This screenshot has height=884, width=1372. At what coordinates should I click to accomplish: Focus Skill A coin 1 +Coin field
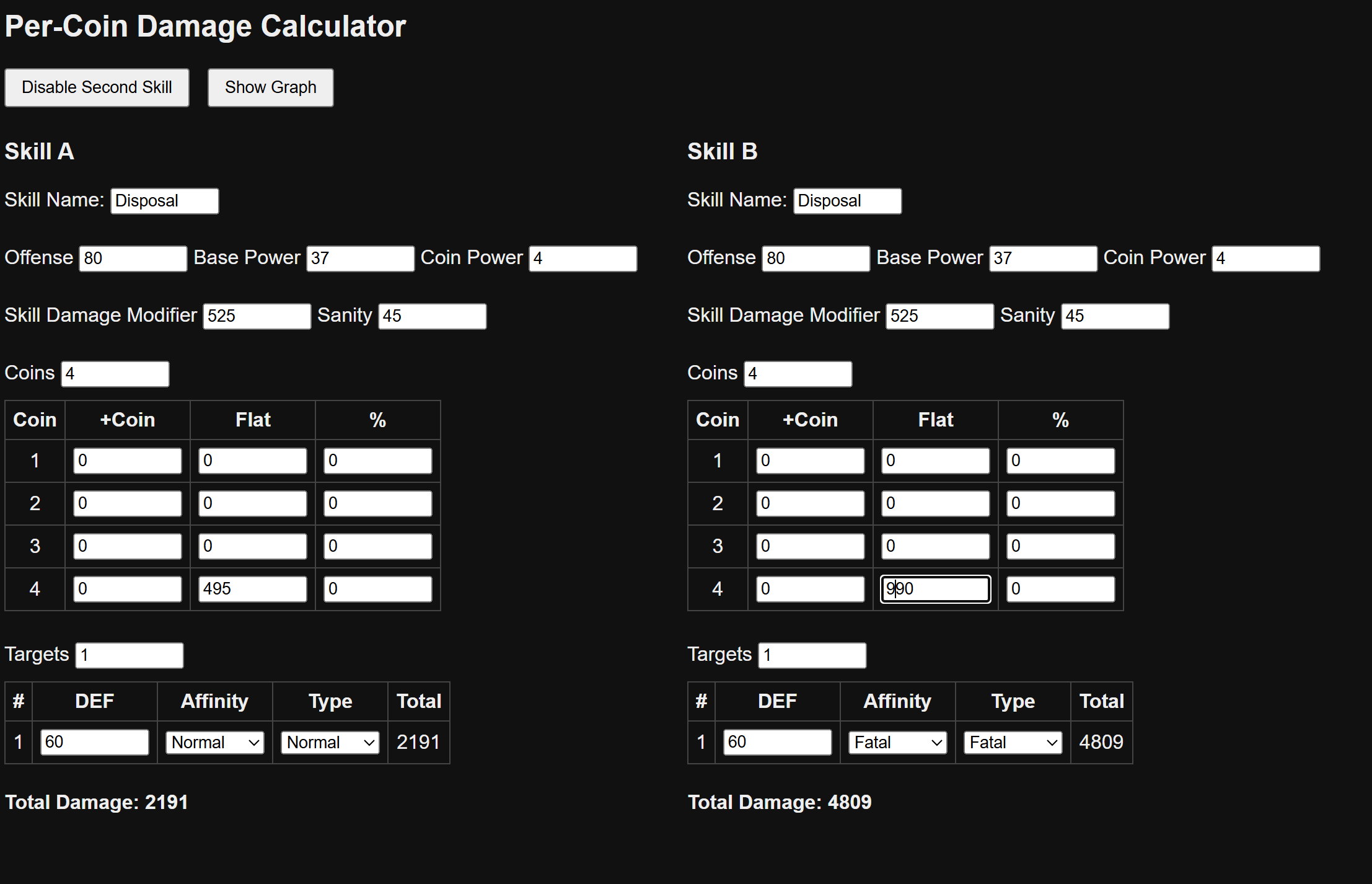click(x=127, y=461)
